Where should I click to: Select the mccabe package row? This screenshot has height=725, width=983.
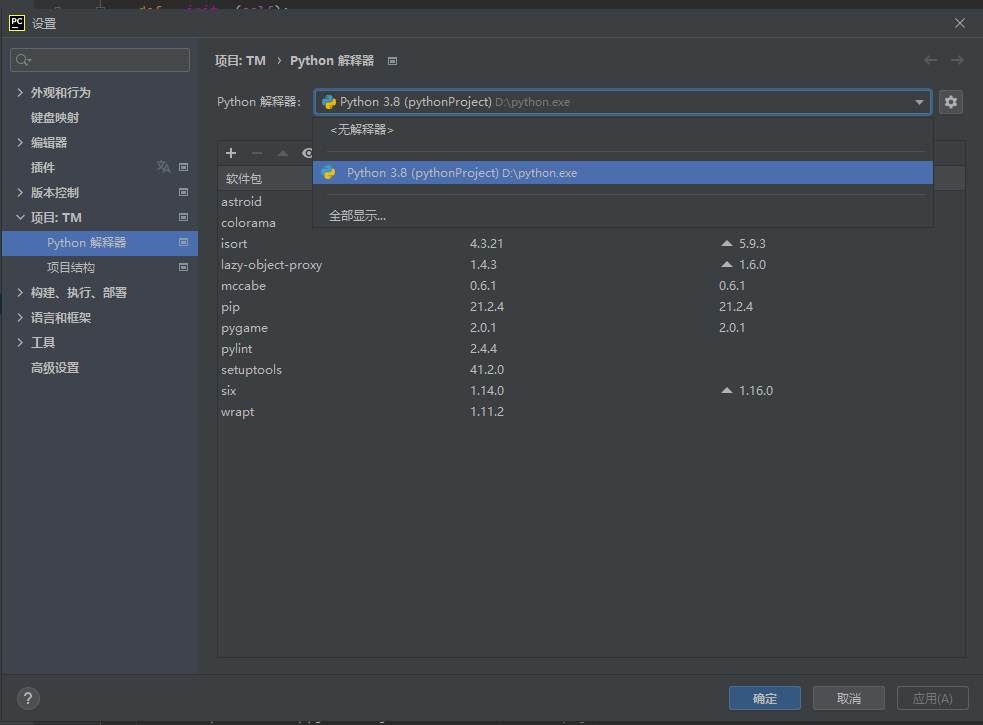(x=591, y=285)
